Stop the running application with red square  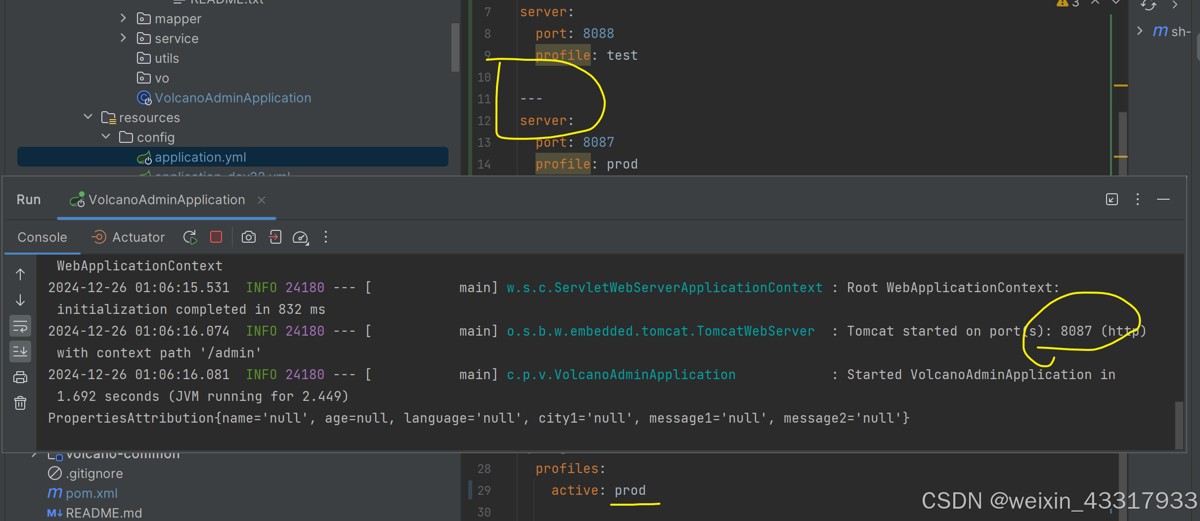pyautogui.click(x=216, y=237)
